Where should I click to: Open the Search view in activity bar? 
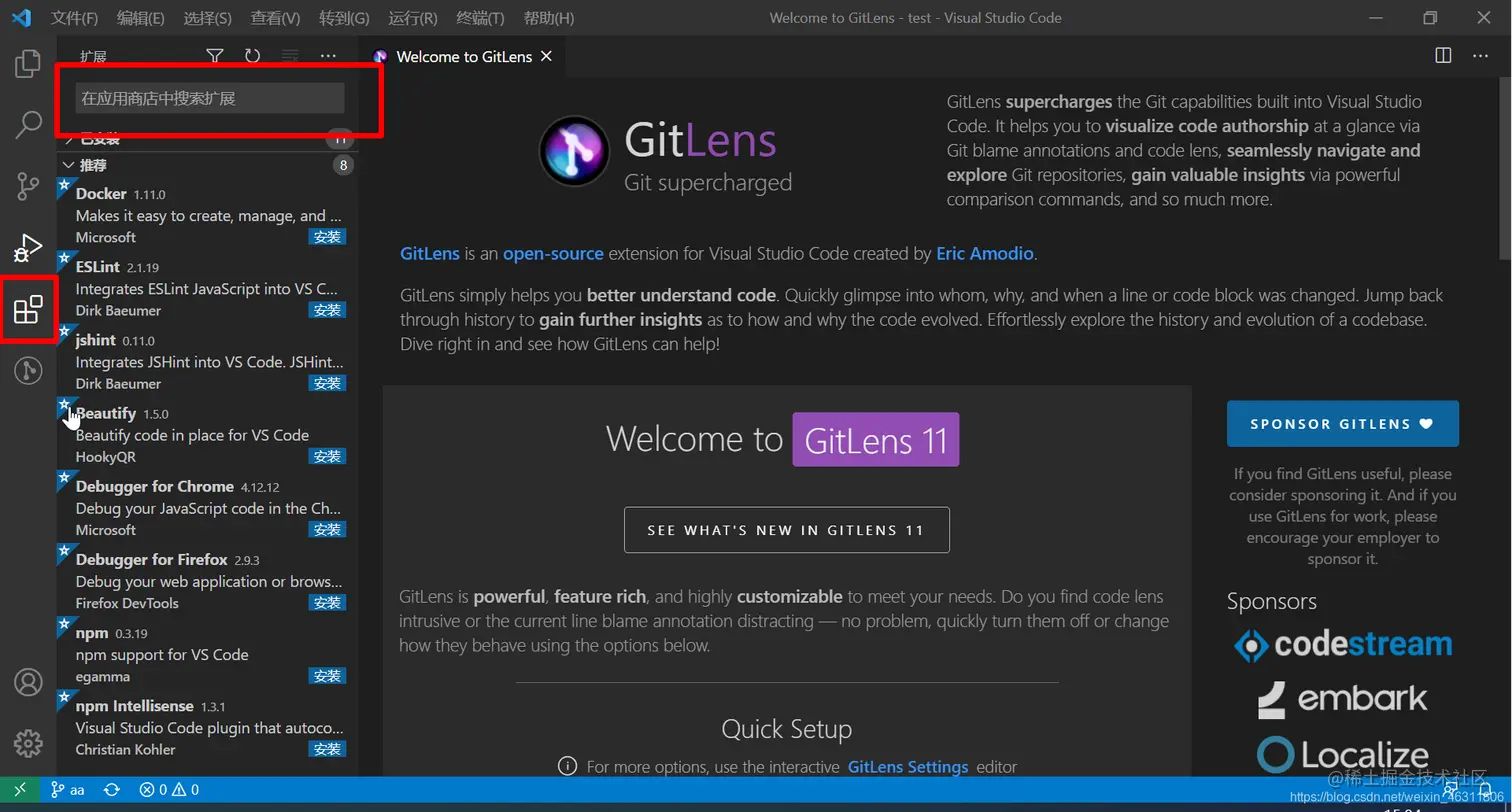click(x=28, y=125)
